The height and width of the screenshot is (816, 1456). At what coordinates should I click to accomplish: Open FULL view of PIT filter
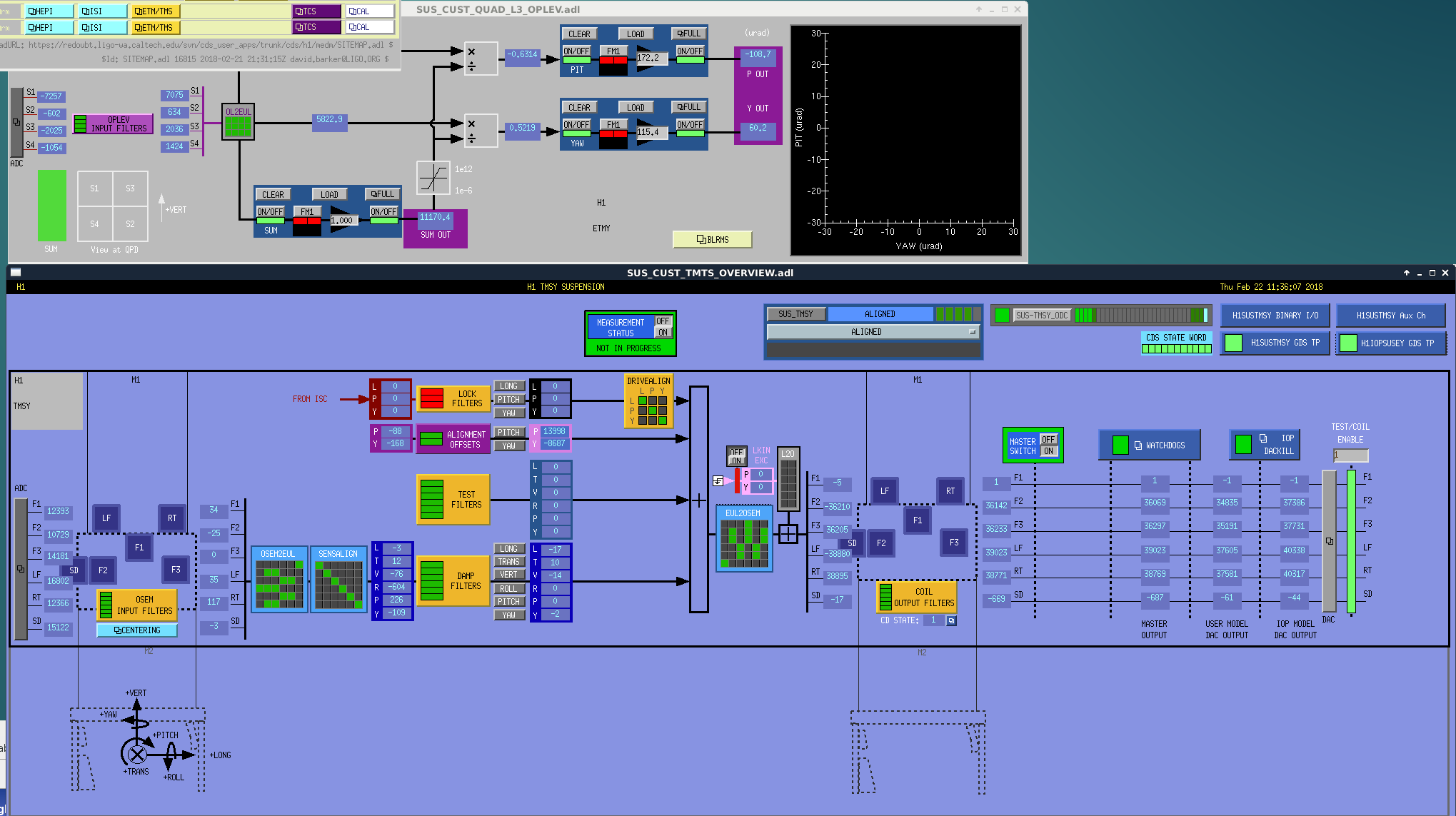coord(688,34)
